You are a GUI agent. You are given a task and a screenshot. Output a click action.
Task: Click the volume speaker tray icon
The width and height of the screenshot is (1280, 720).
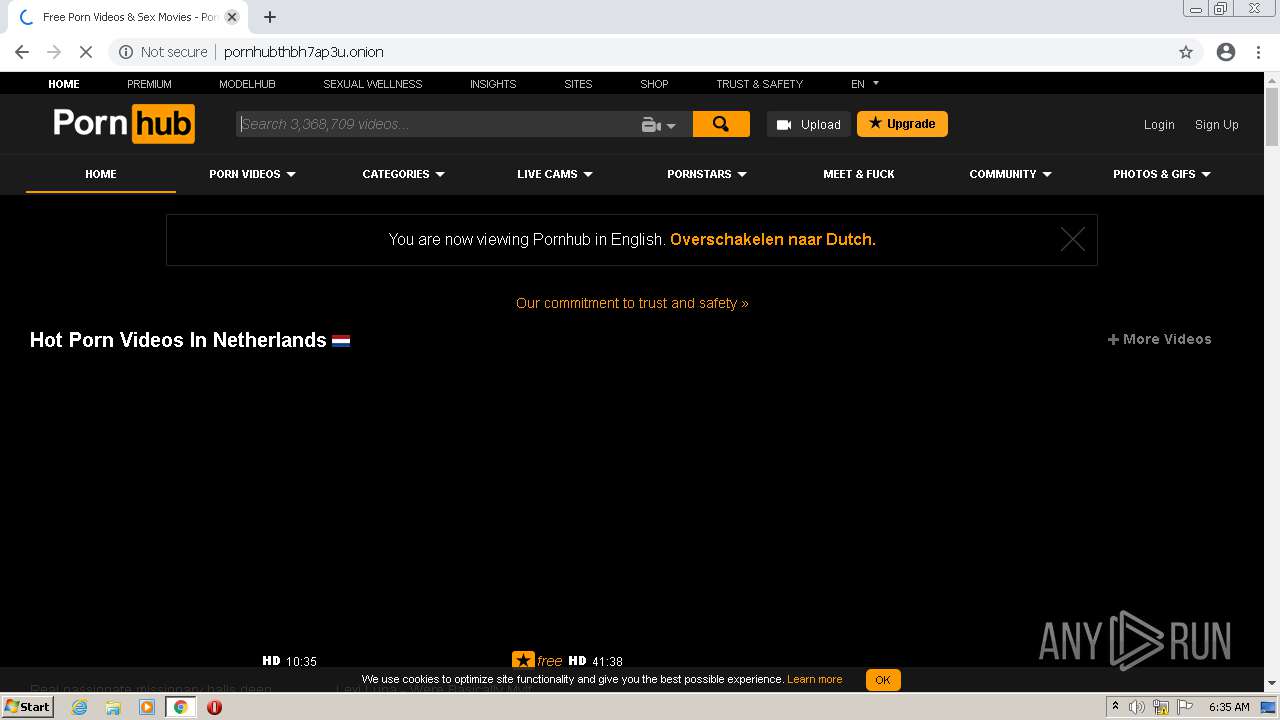(1137, 707)
